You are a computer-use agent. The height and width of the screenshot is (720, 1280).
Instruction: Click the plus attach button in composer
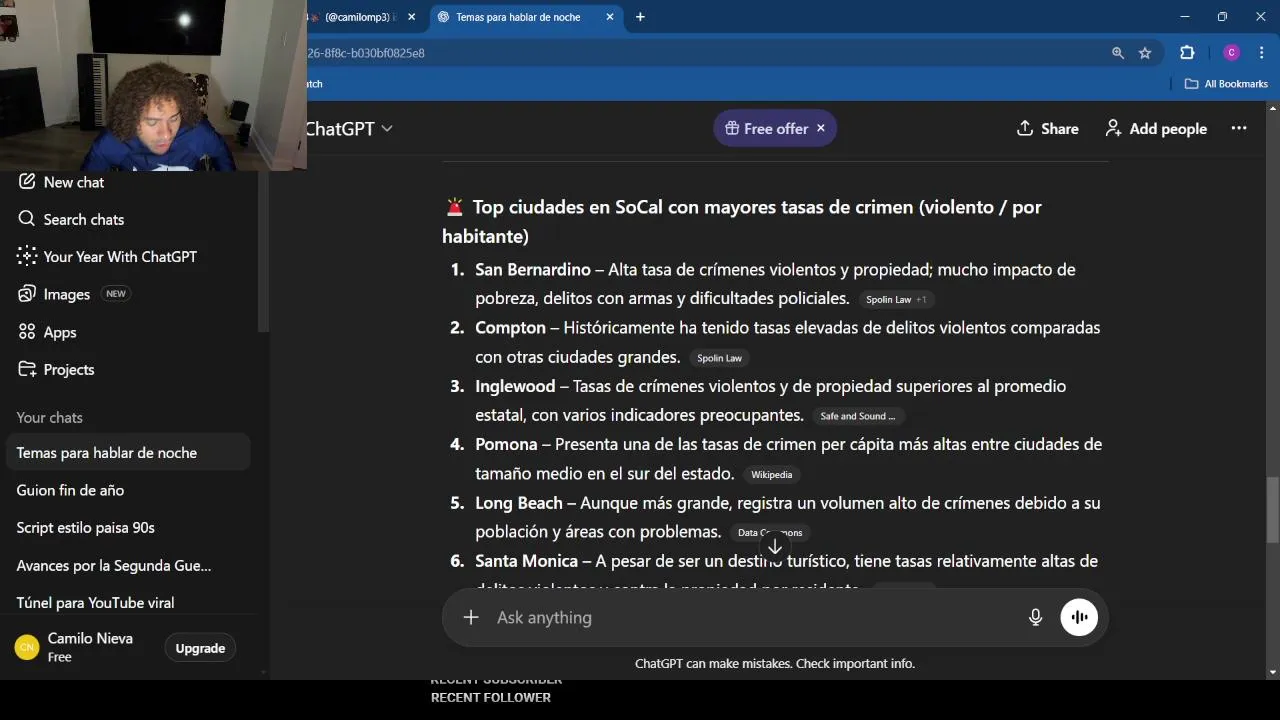(x=471, y=617)
